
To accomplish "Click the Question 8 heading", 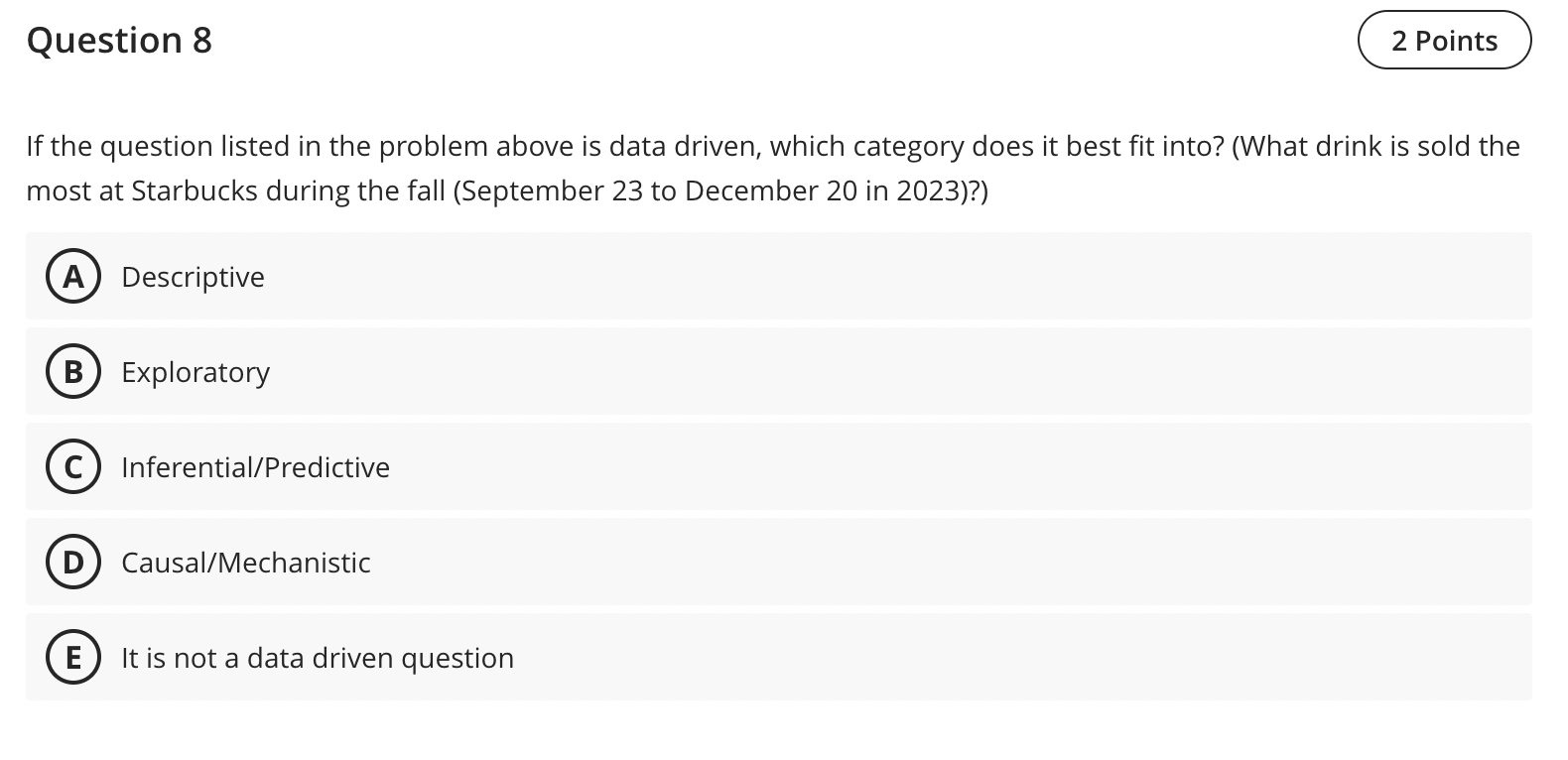I will click(118, 41).
